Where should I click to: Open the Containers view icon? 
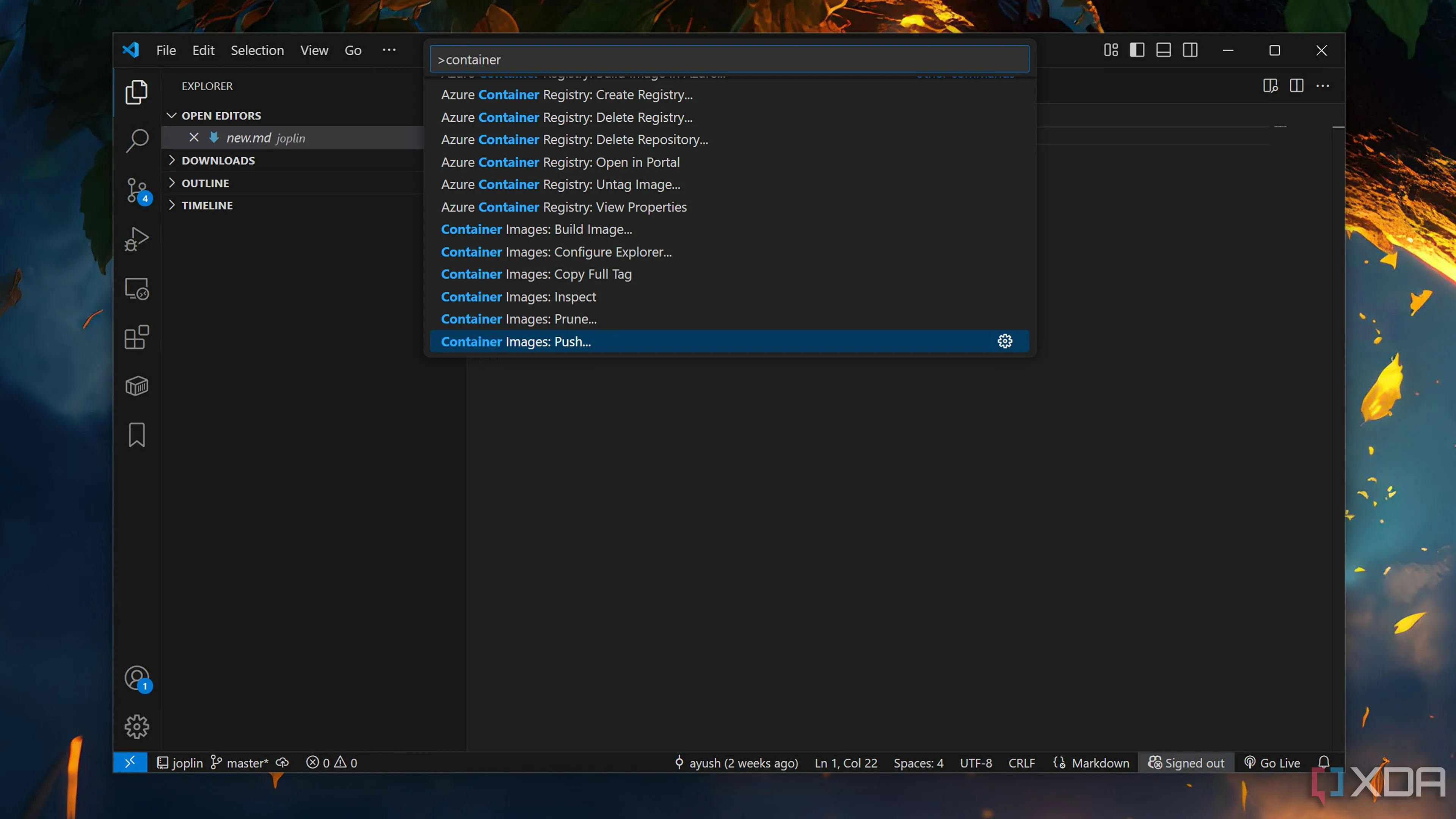(136, 387)
